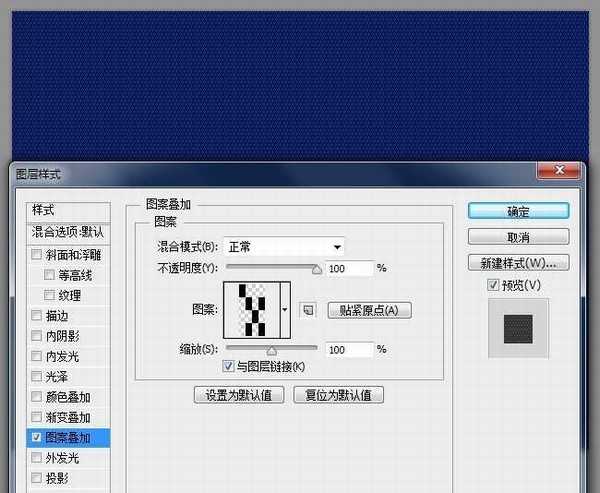Click the opacity percentage input field
This screenshot has width=600, height=493.
(347, 268)
